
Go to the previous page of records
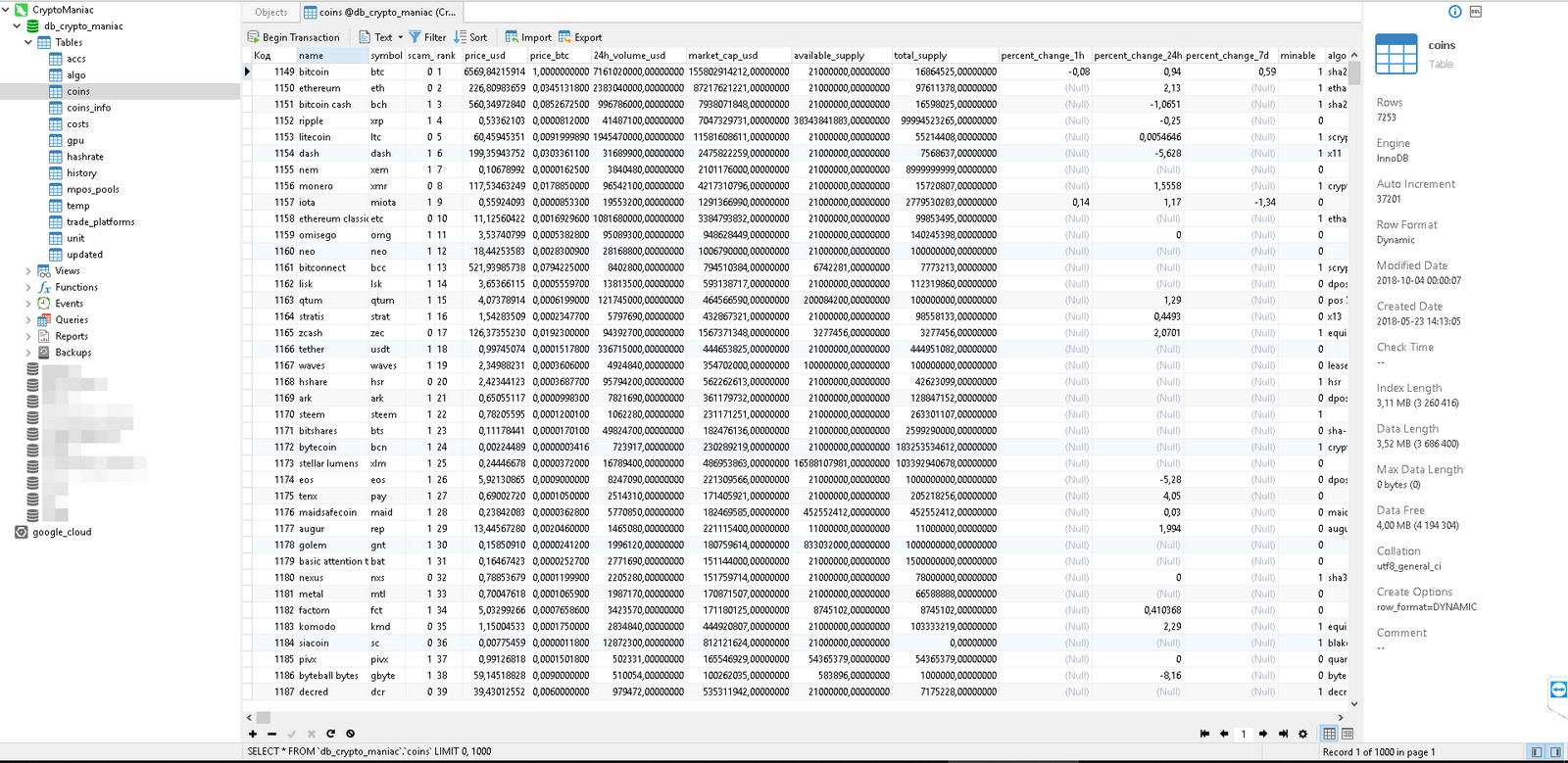click(1224, 734)
